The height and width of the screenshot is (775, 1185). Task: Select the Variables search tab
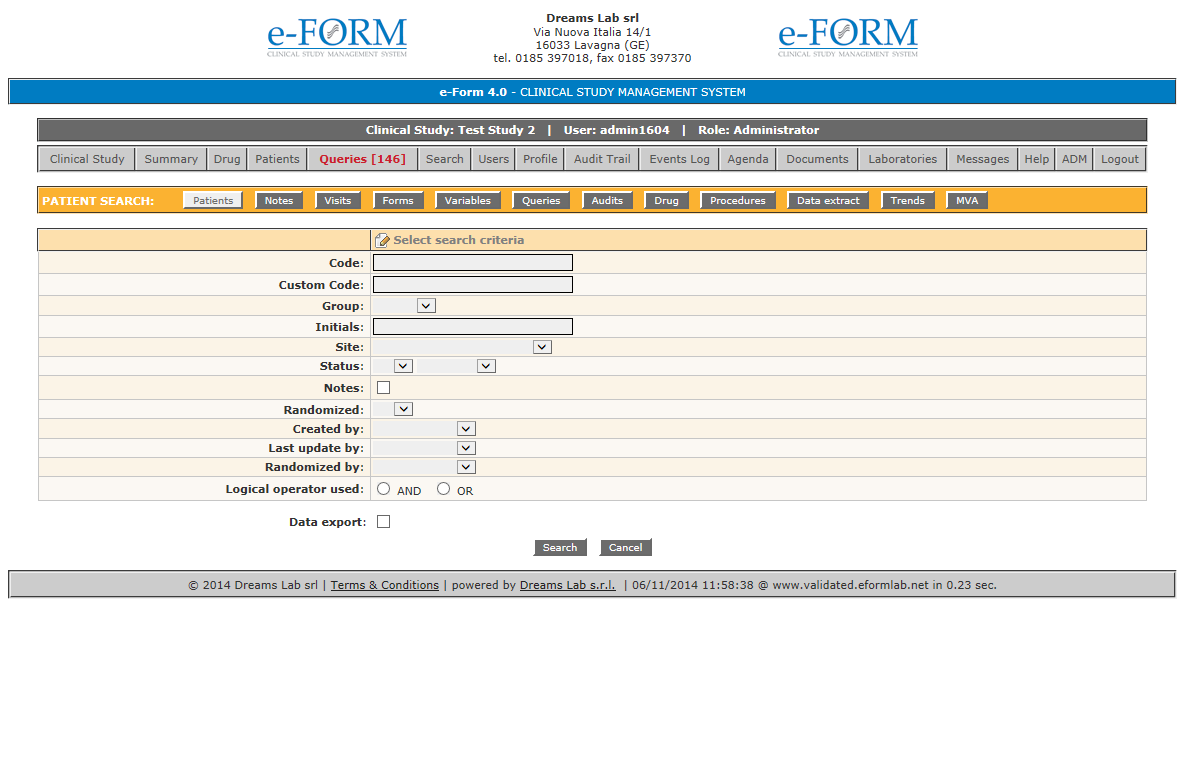point(467,201)
